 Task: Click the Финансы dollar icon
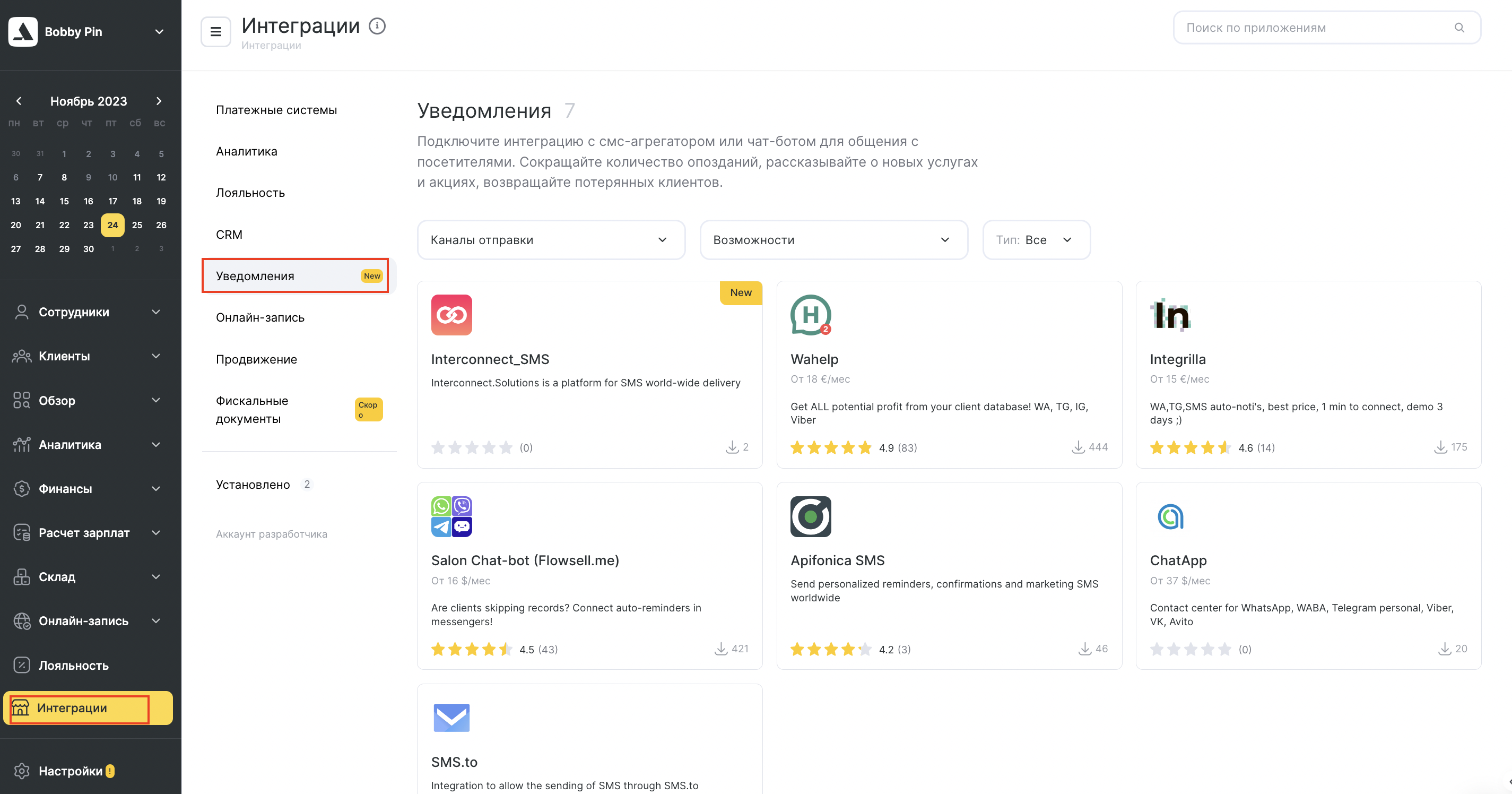(x=22, y=489)
